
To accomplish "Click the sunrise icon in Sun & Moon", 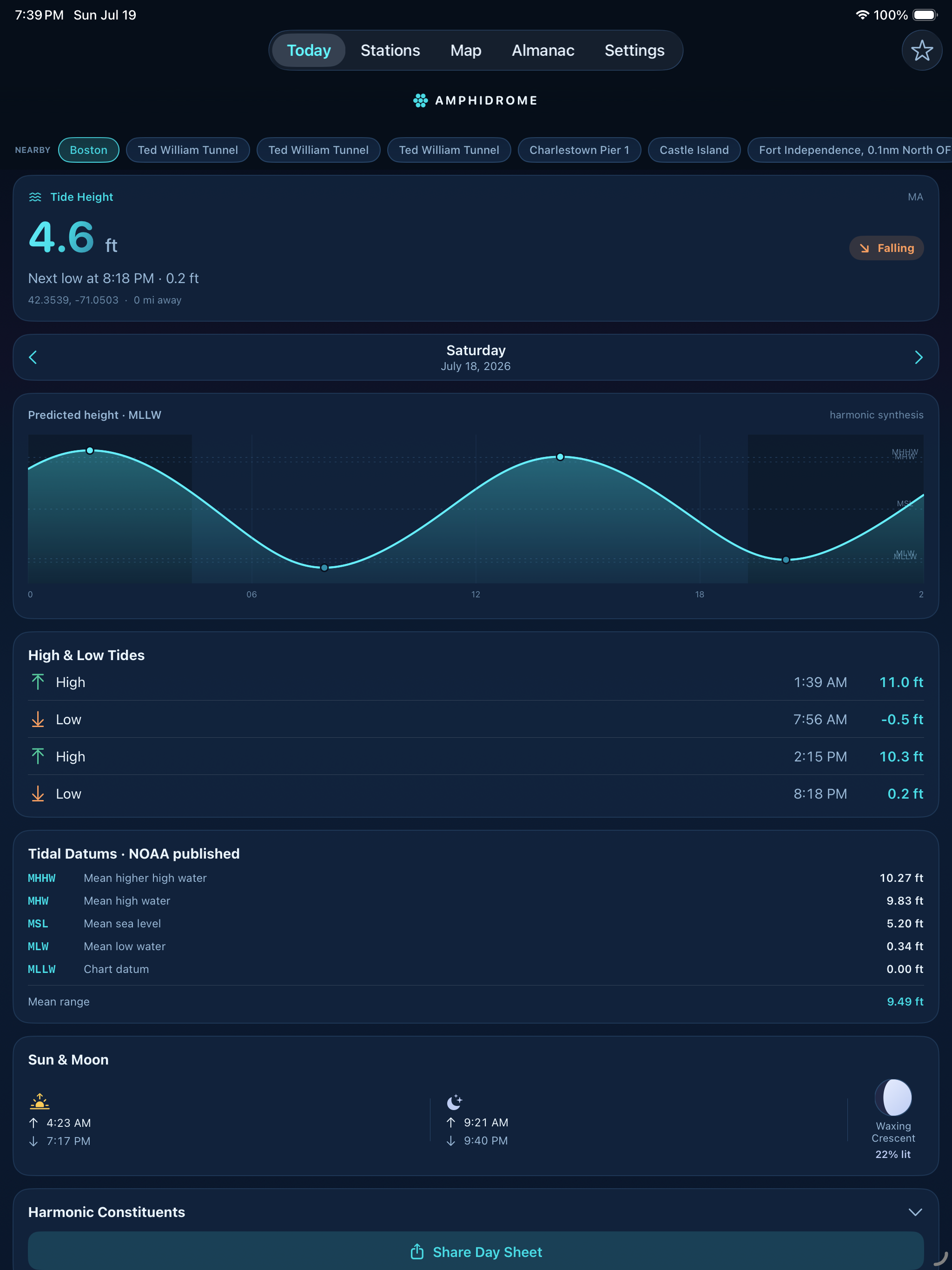I will coord(40,1101).
